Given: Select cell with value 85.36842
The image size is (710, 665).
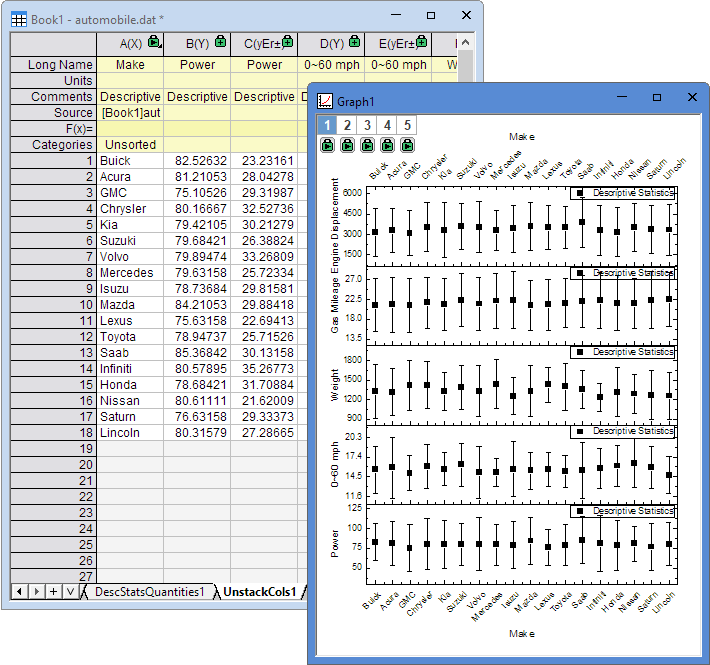Looking at the screenshot, I should pos(197,353).
